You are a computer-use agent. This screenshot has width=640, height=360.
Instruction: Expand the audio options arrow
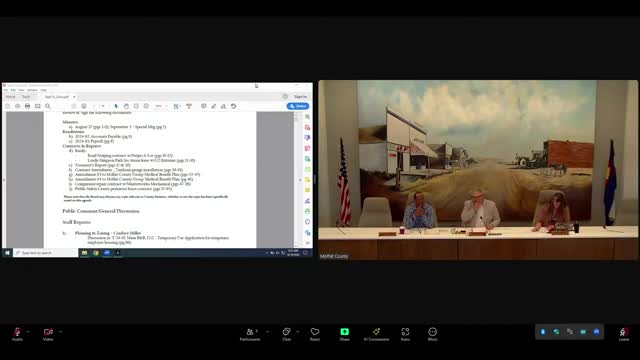click(28, 331)
